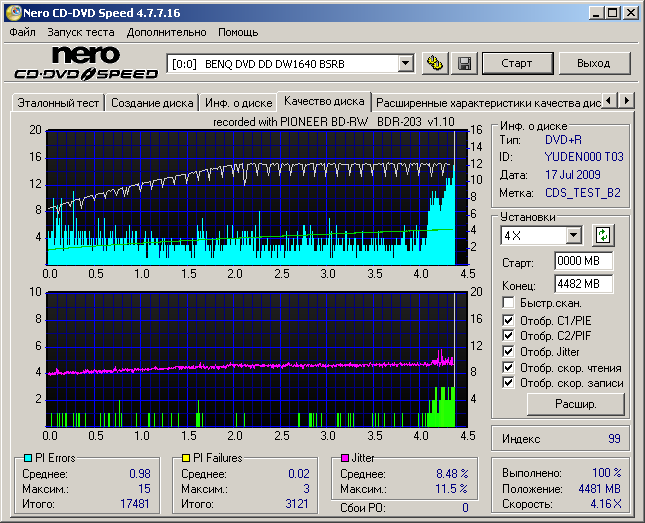
Task: Switch to the Инф. о диске tab
Action: 238,102
